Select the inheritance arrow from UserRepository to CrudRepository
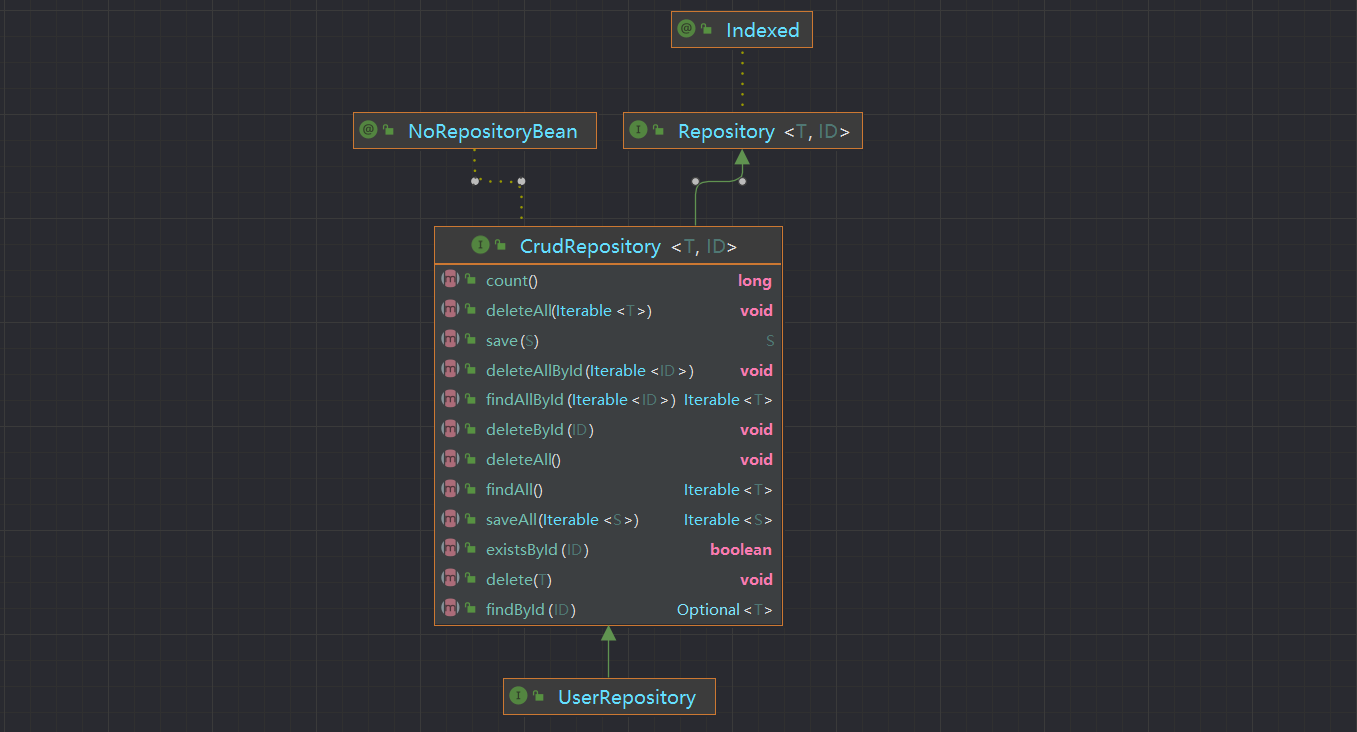The height and width of the screenshot is (732, 1357). (x=608, y=652)
